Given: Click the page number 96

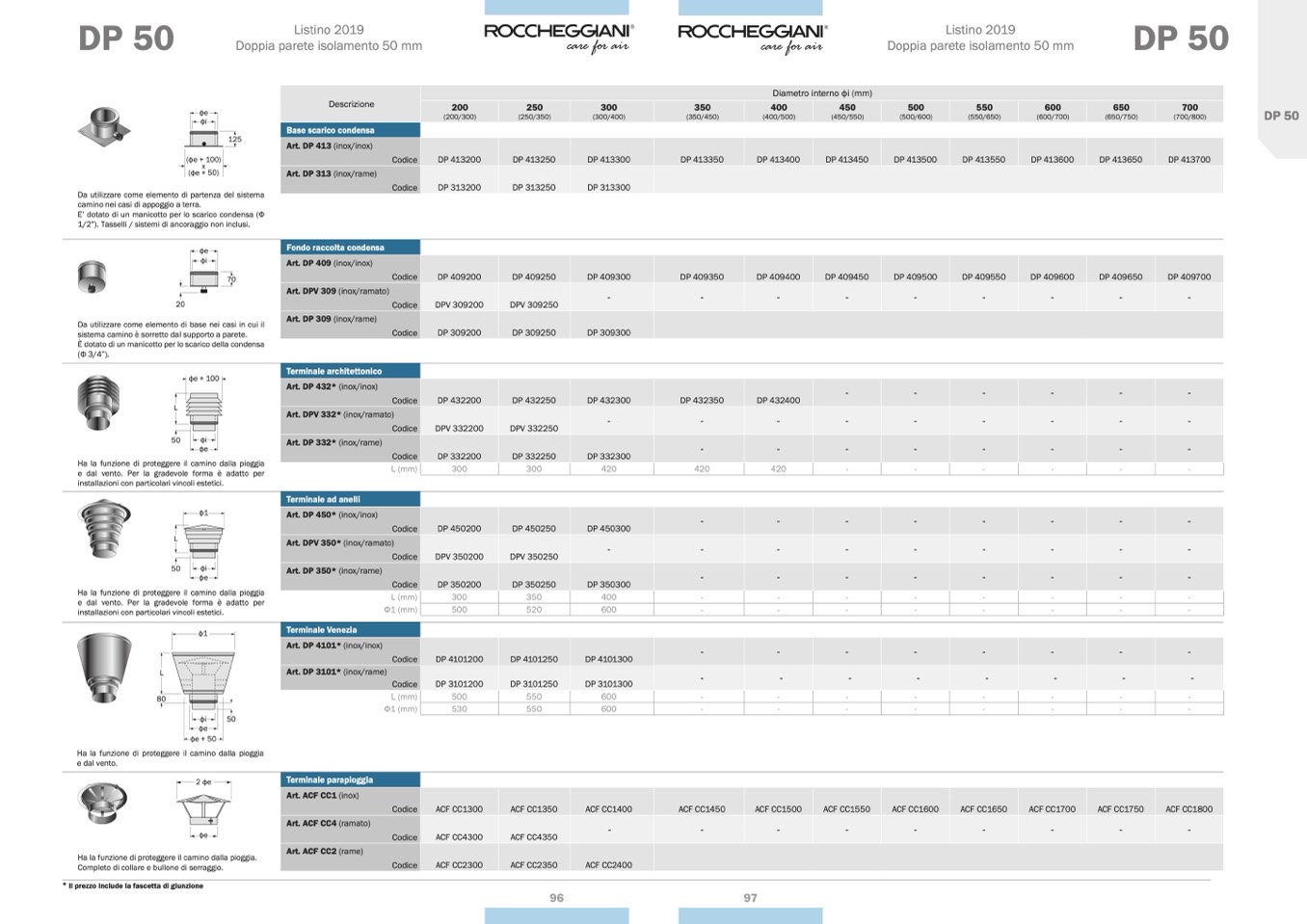Looking at the screenshot, I should point(556,898).
